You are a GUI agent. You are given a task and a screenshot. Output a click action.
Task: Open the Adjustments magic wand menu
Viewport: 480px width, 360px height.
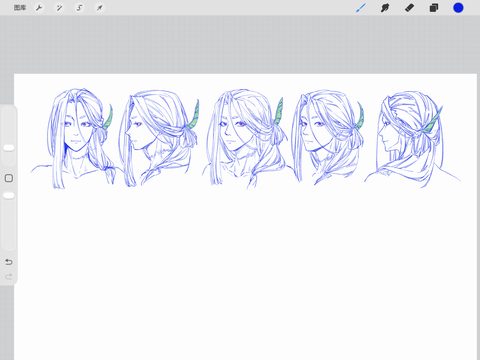click(x=59, y=8)
